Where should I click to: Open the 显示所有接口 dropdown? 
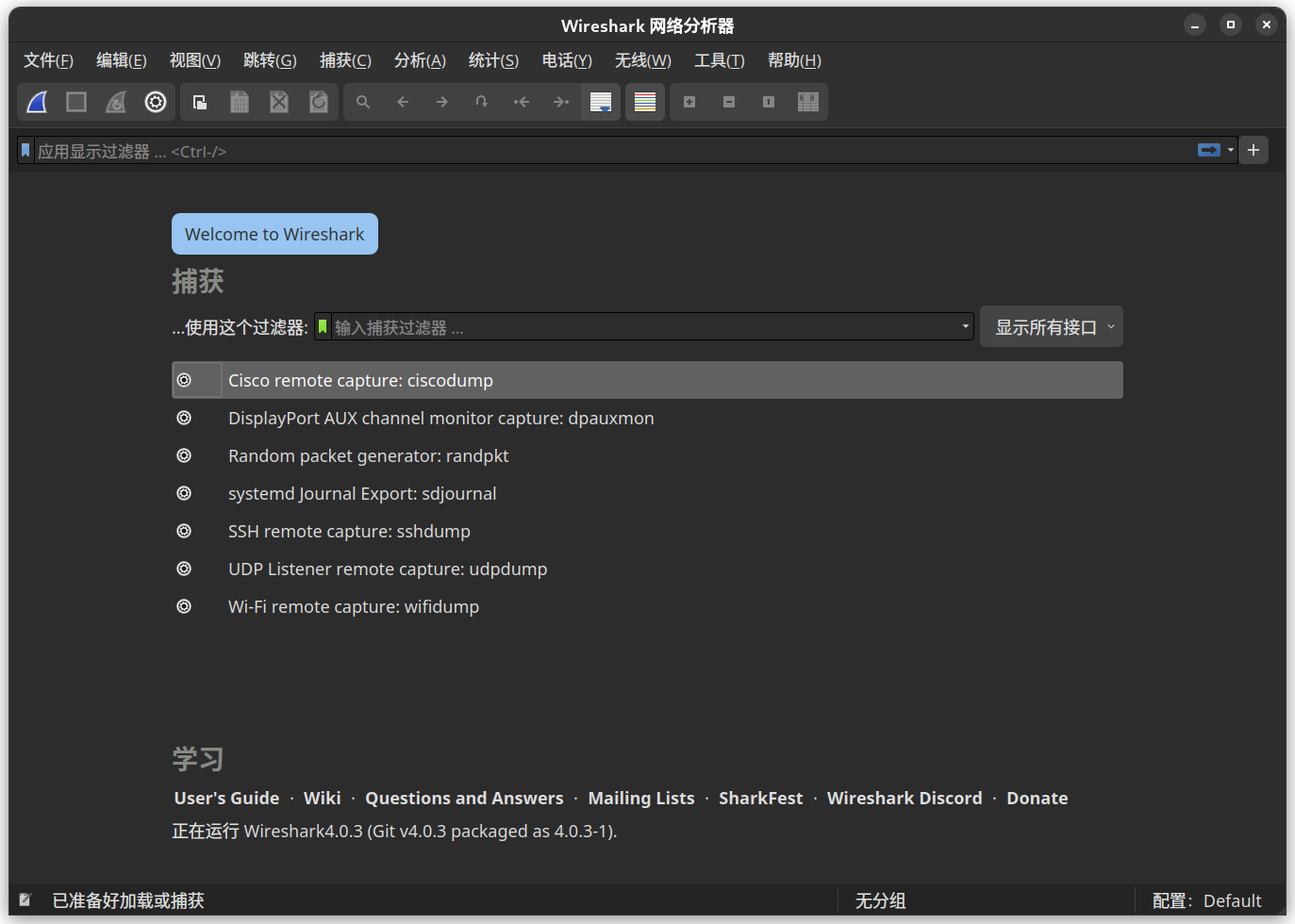[1052, 326]
